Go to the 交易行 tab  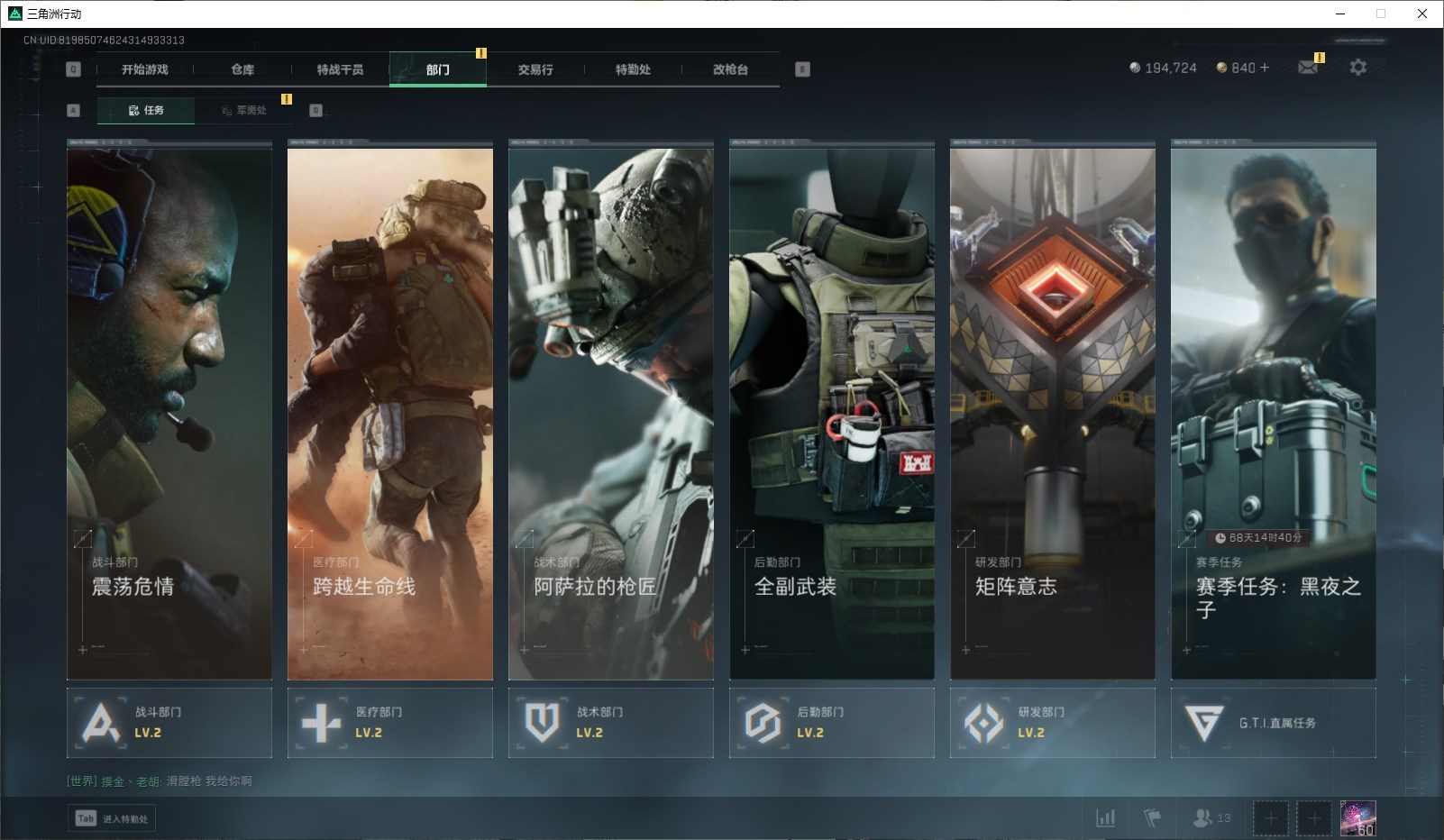point(535,69)
